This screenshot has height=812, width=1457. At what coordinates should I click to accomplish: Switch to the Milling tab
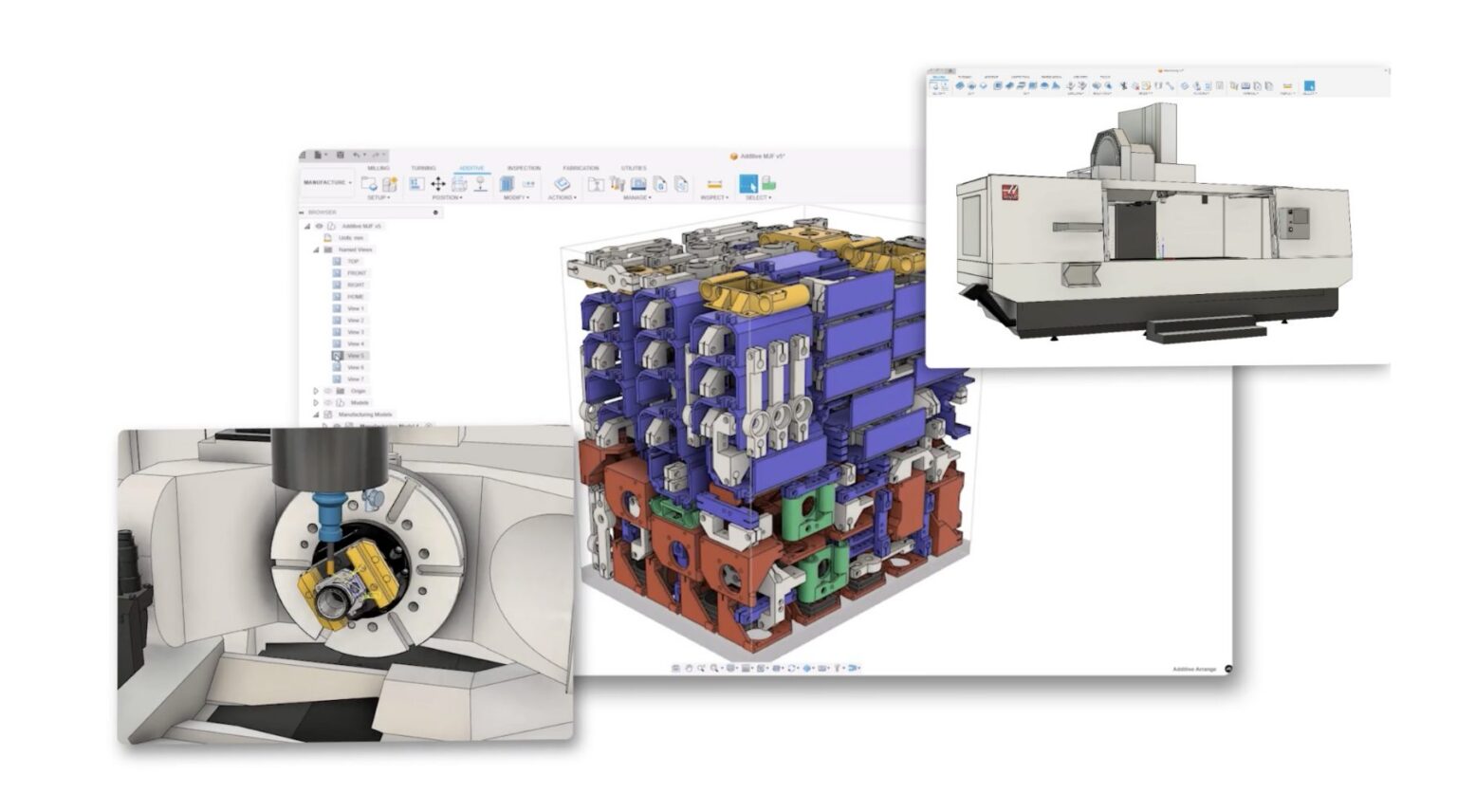pyautogui.click(x=378, y=168)
